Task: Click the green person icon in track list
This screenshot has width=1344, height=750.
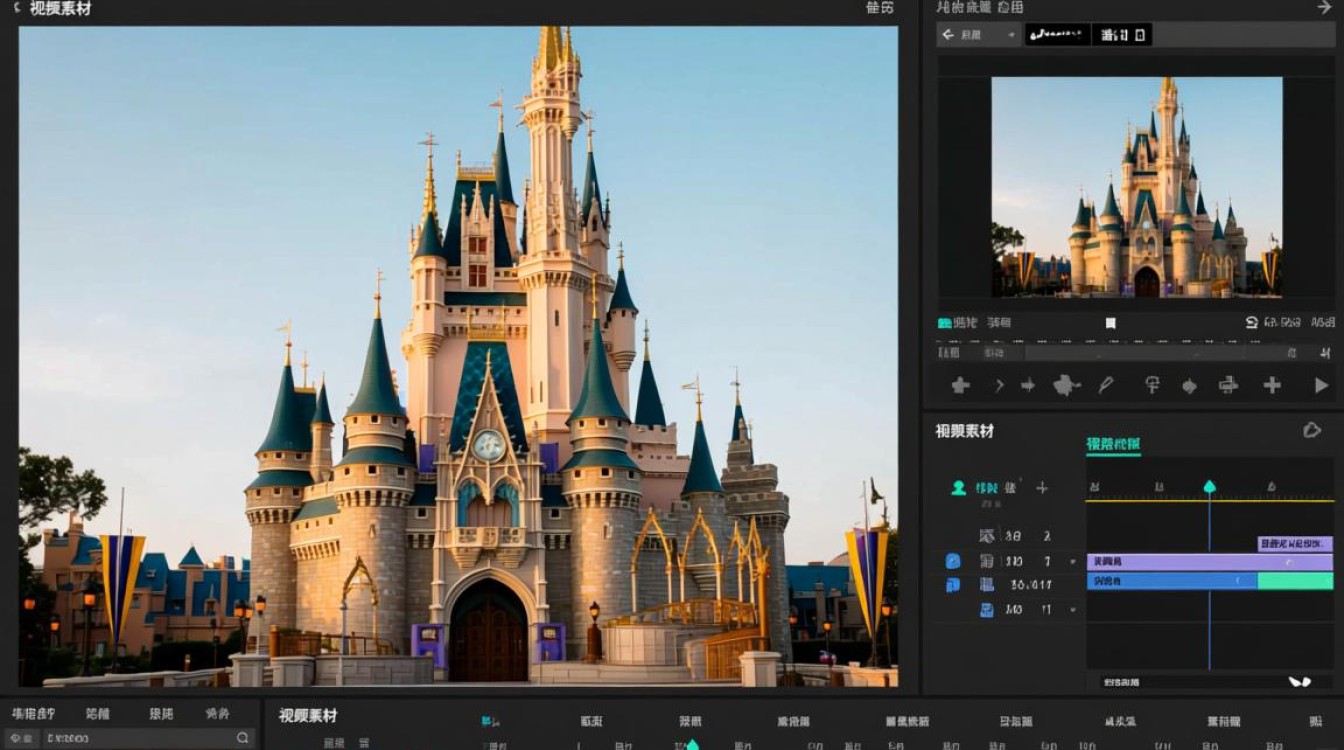Action: (x=958, y=488)
